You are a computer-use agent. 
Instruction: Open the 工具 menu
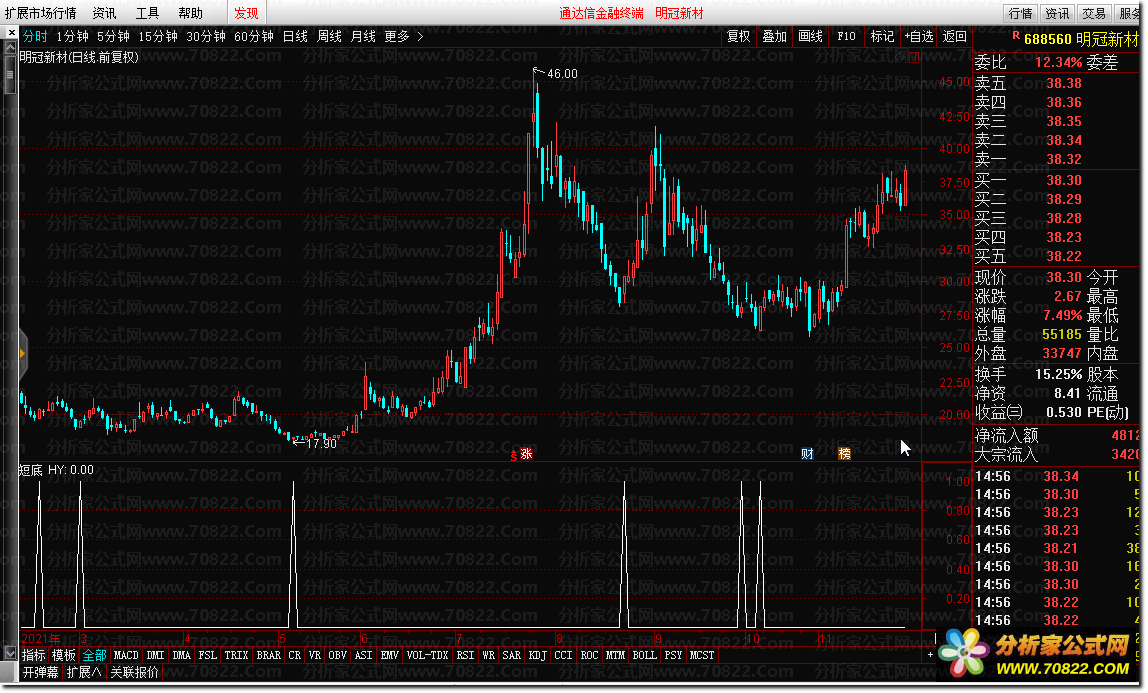click(x=147, y=13)
